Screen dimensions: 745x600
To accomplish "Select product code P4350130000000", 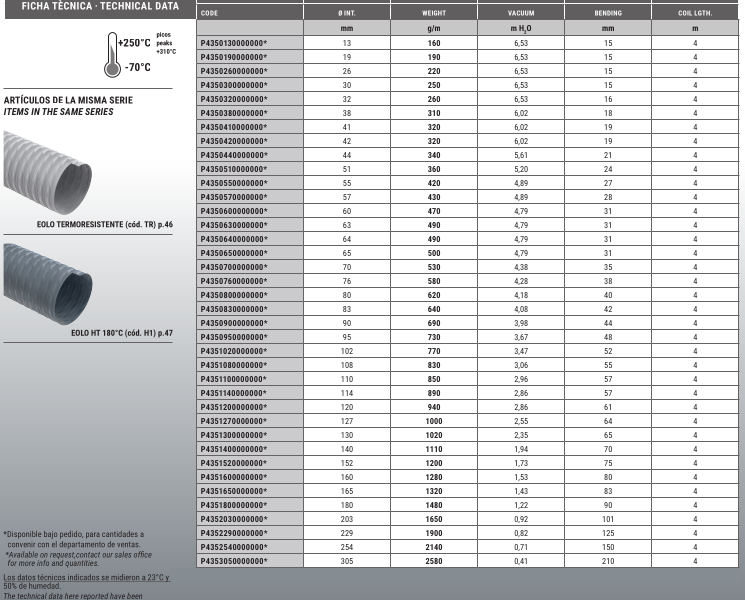I will (234, 45).
